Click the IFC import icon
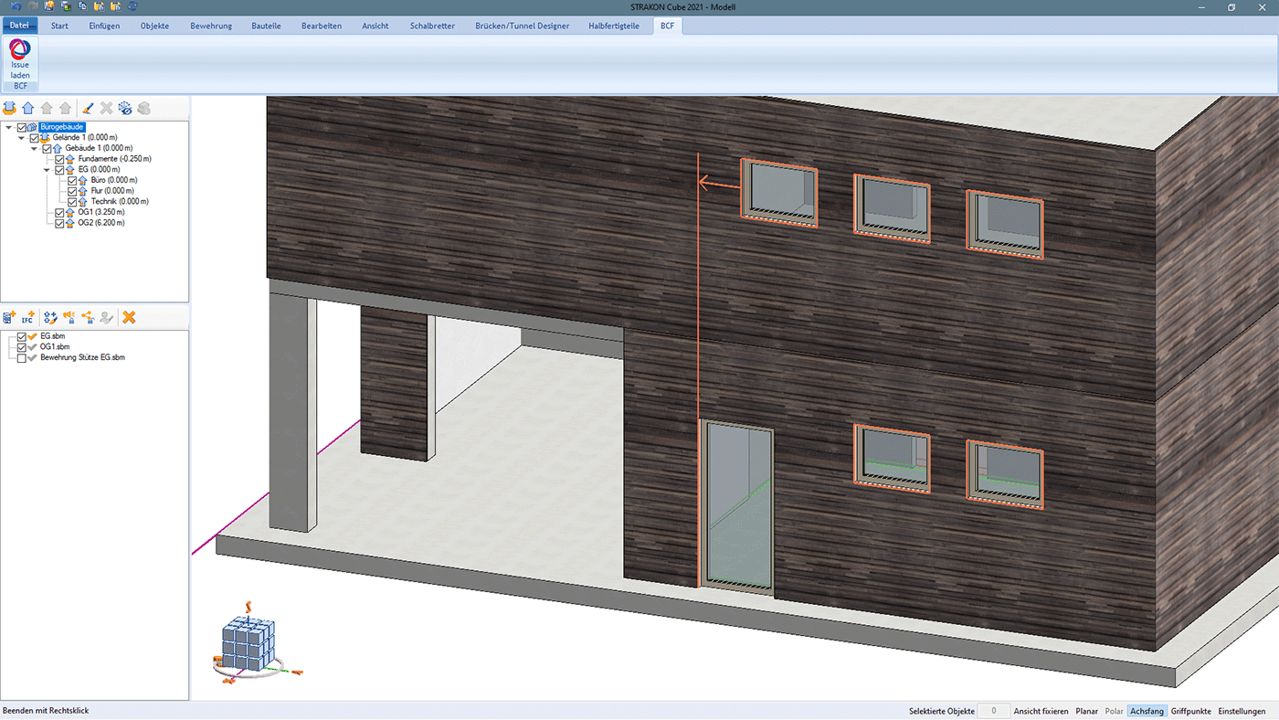The width and height of the screenshot is (1279, 720). [x=28, y=318]
